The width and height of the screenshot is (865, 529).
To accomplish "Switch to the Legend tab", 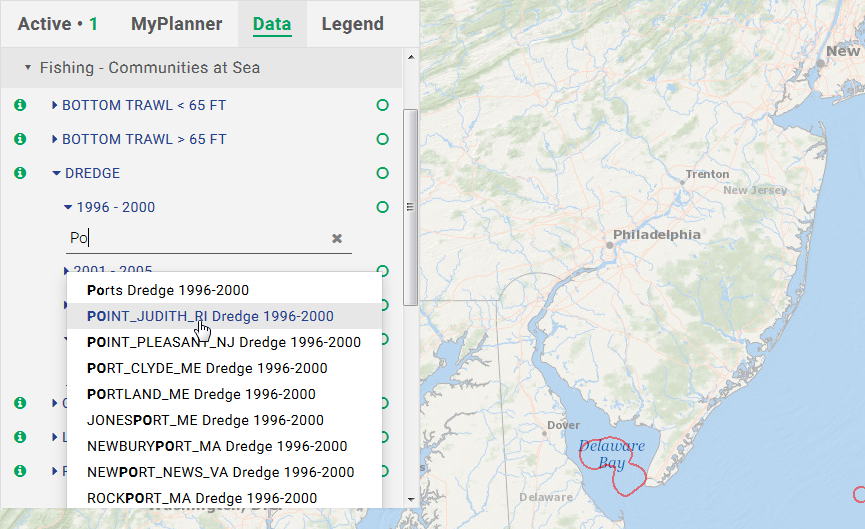I will [x=352, y=24].
